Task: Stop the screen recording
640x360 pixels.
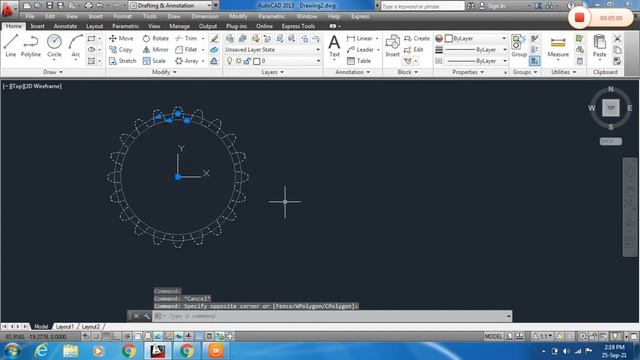Action: click(x=580, y=18)
